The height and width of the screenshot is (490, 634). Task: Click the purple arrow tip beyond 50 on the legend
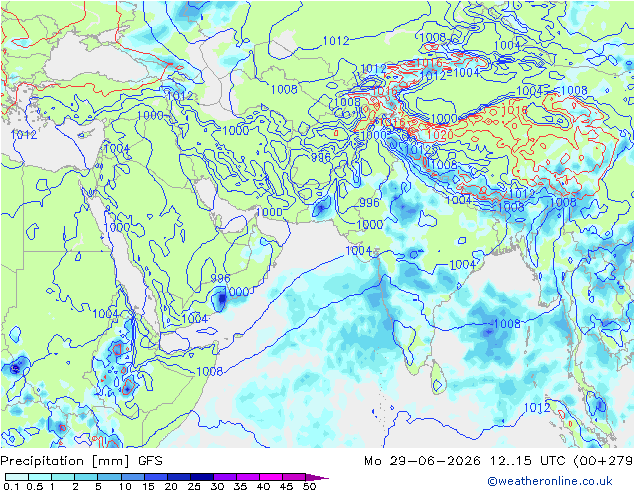(x=317, y=477)
